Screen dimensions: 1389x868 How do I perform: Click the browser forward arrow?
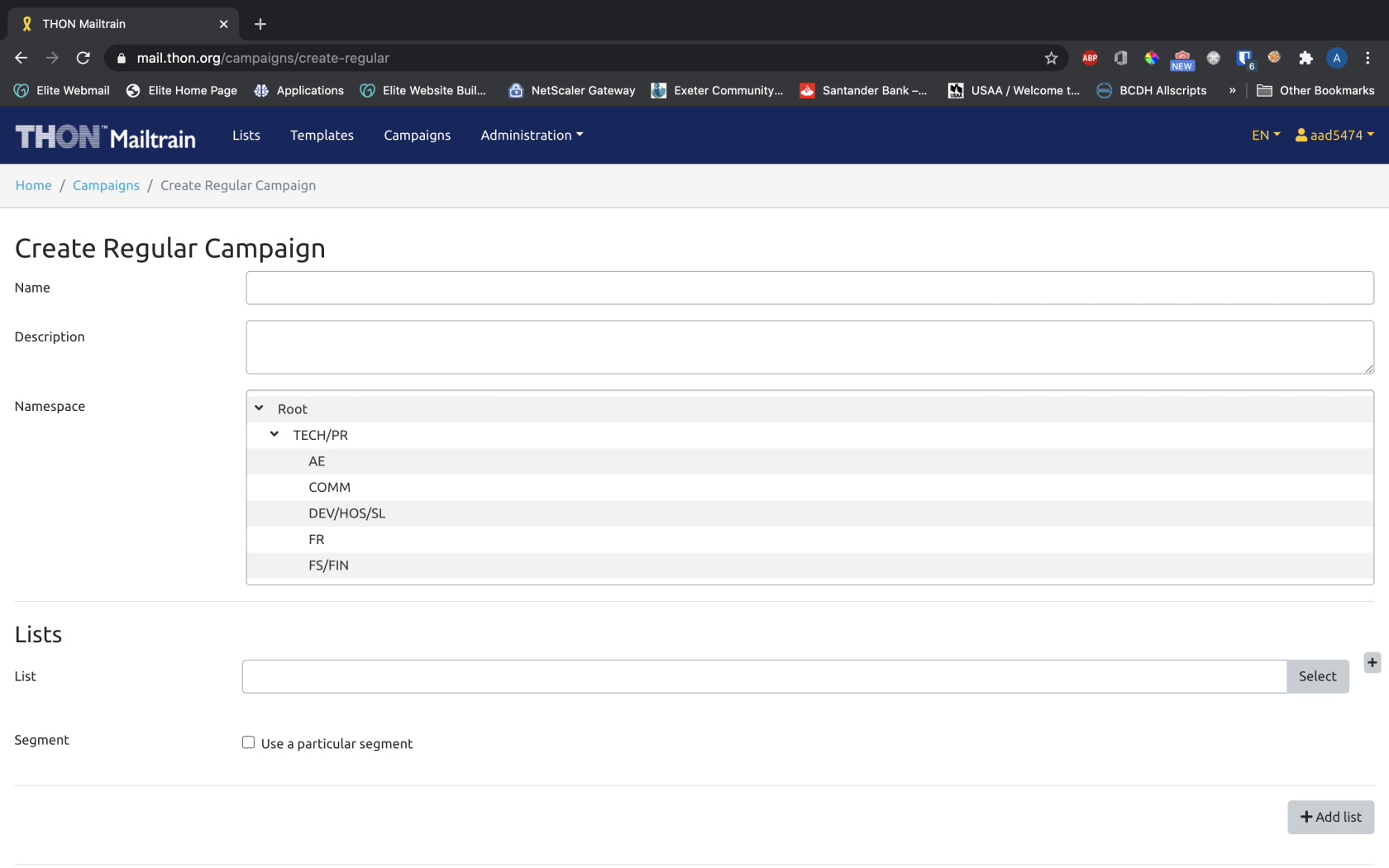click(x=52, y=58)
